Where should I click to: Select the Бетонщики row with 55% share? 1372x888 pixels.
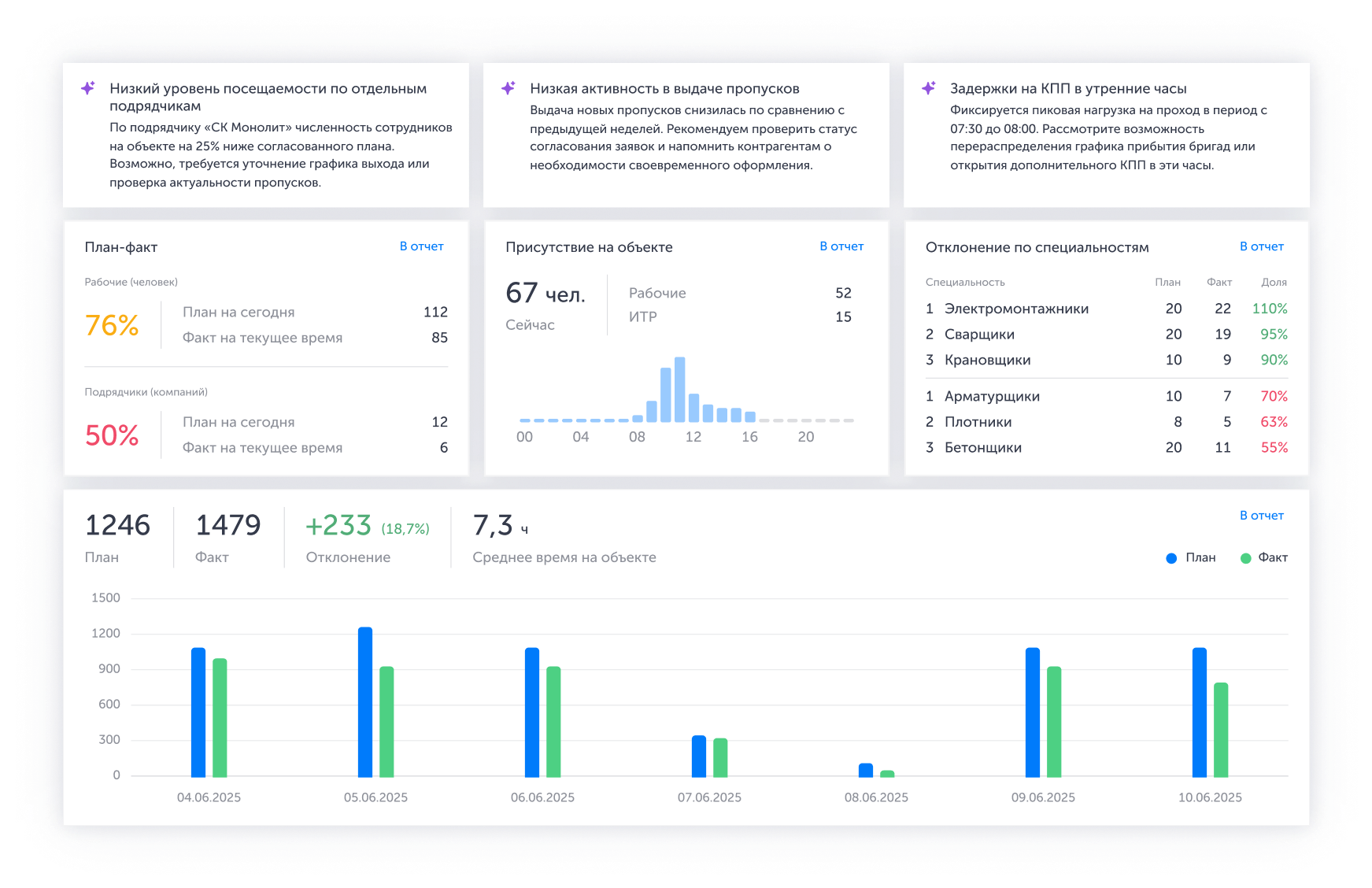pyautogui.click(x=983, y=447)
